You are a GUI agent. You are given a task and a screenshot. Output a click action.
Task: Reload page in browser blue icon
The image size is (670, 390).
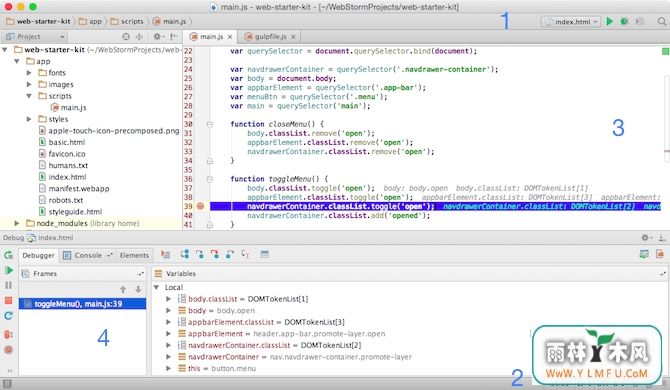[x=9, y=316]
